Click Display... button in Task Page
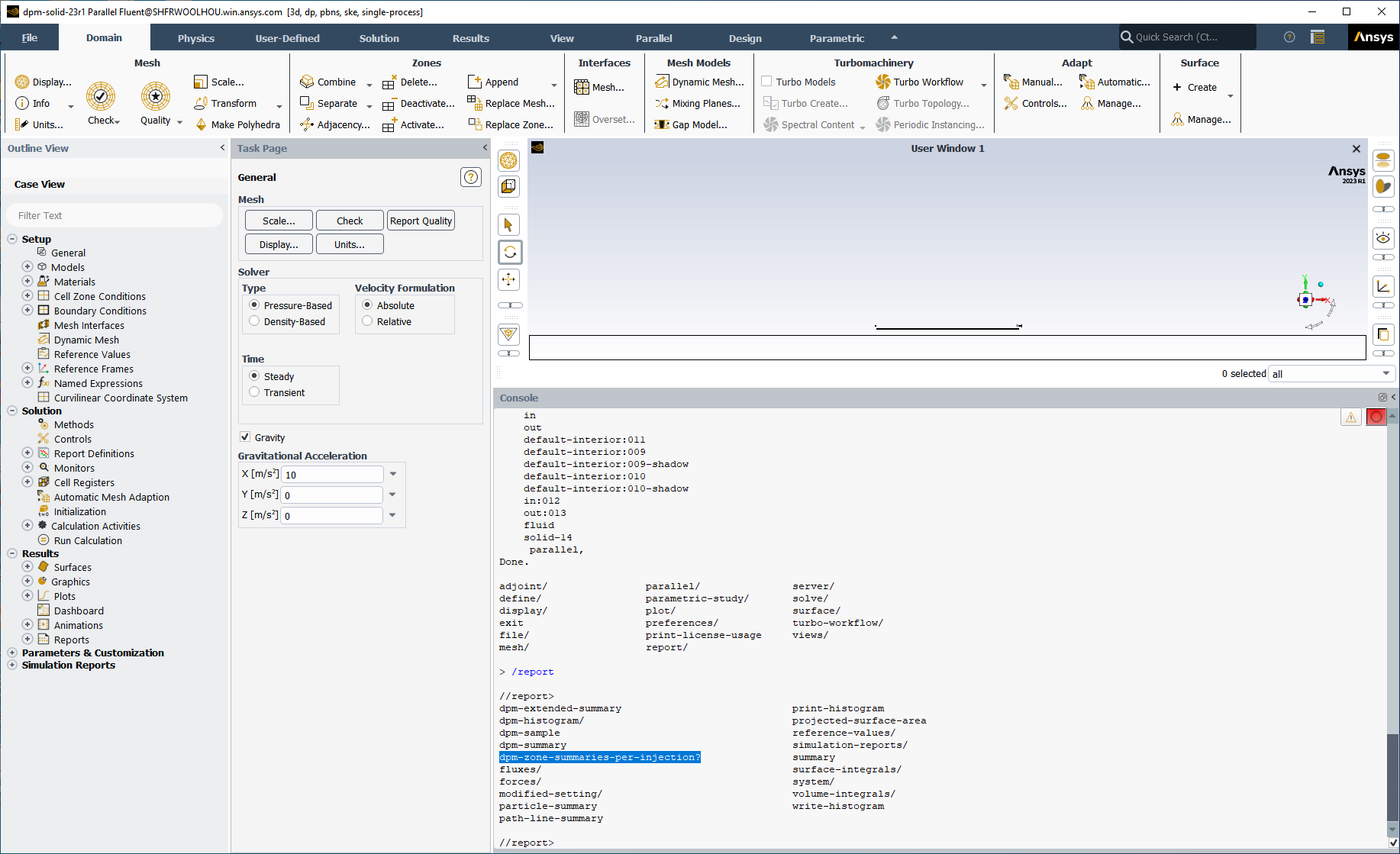Image resolution: width=1400 pixels, height=854 pixels. click(279, 244)
